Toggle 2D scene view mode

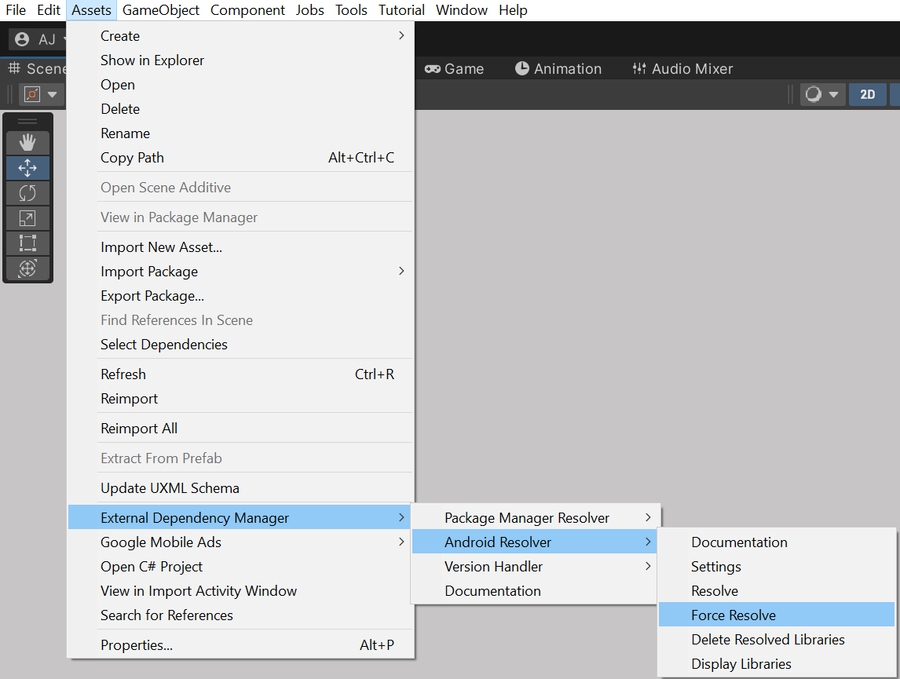(x=867, y=94)
